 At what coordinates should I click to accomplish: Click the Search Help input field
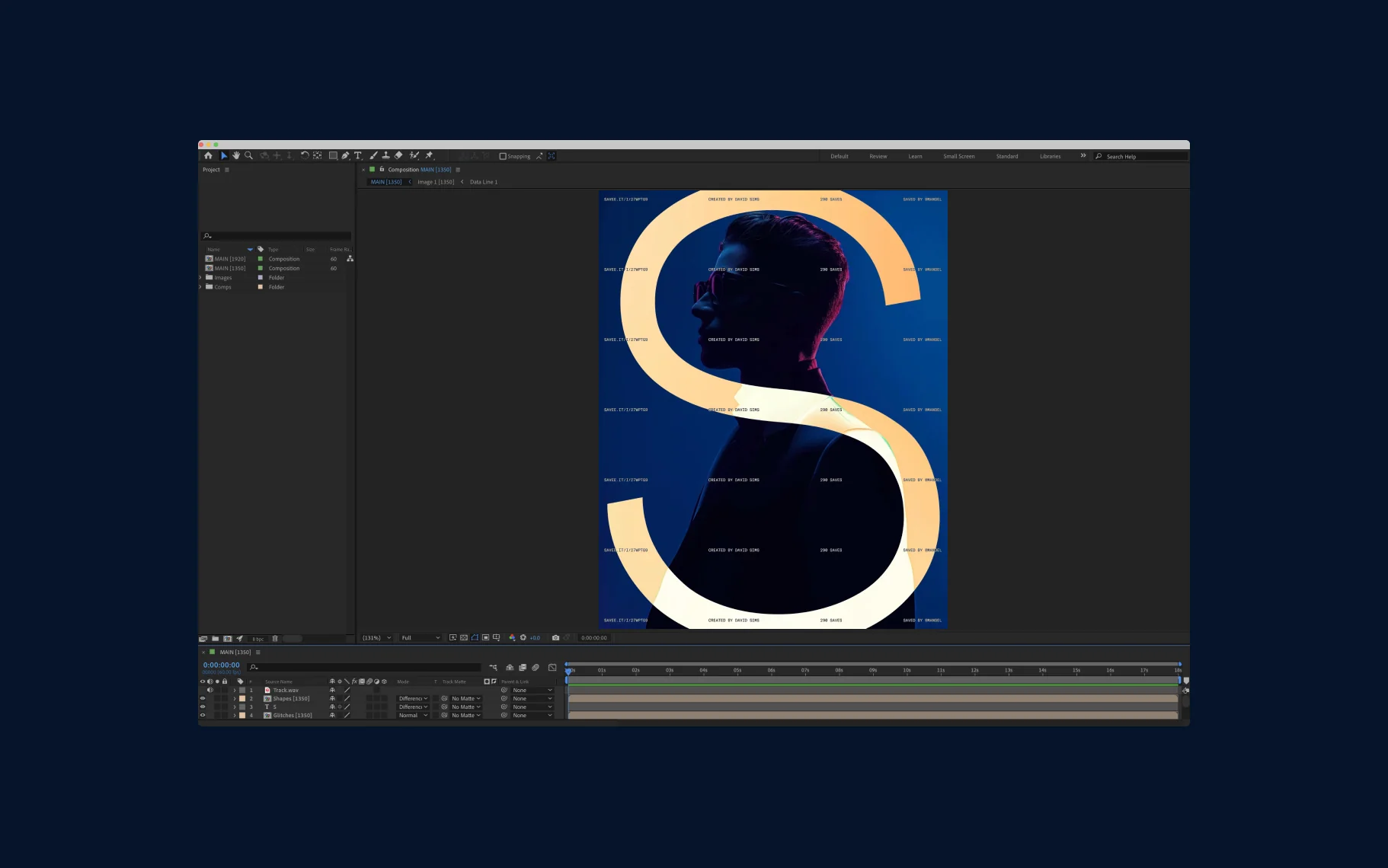click(x=1144, y=157)
